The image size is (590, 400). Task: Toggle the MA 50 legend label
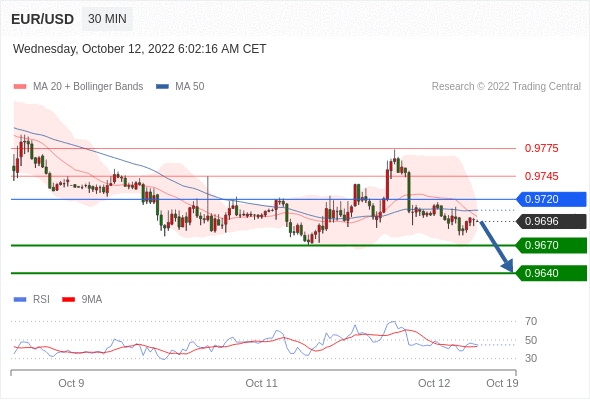[190, 87]
